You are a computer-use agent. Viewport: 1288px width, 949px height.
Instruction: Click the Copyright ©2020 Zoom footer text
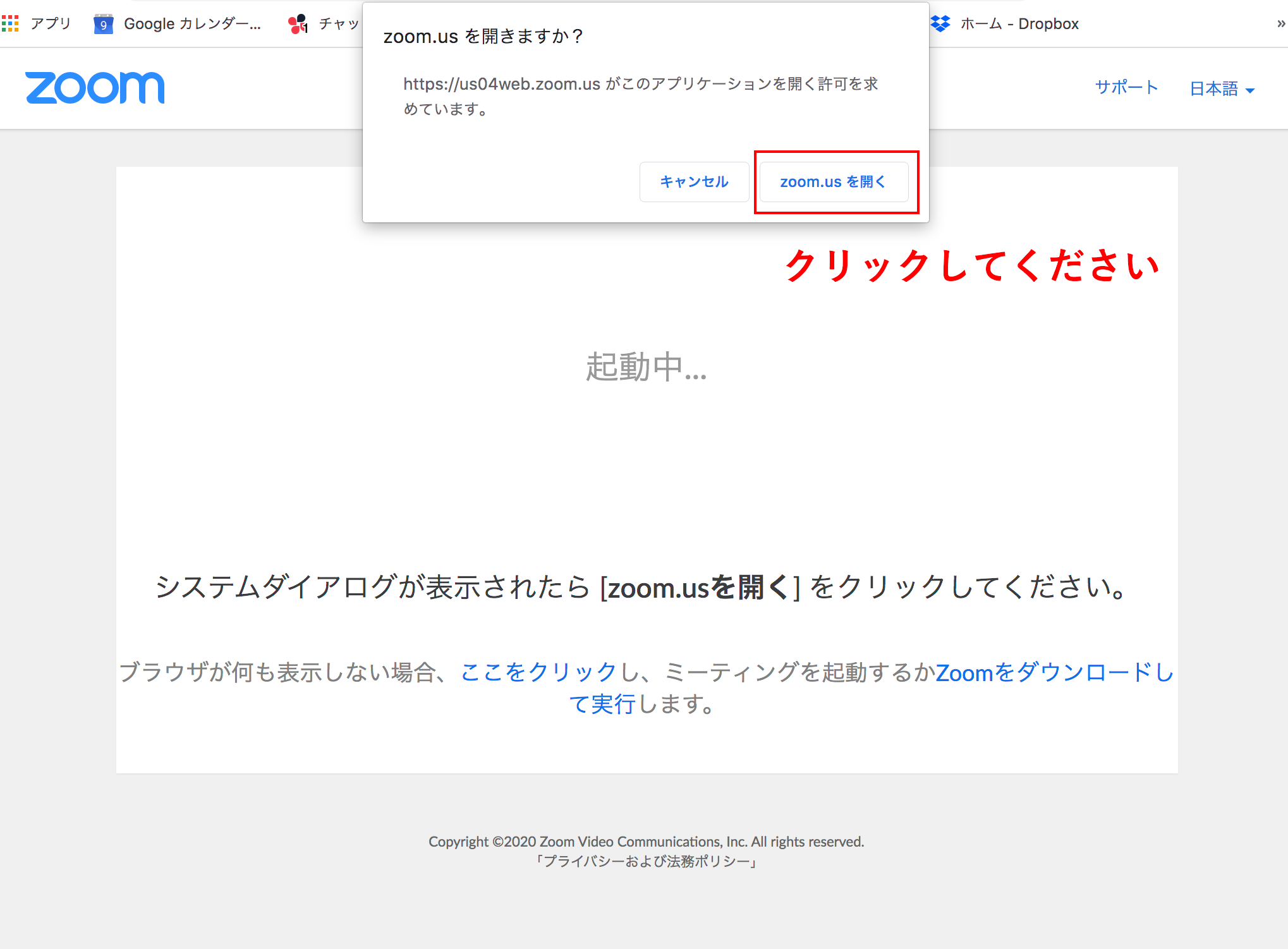coord(646,842)
